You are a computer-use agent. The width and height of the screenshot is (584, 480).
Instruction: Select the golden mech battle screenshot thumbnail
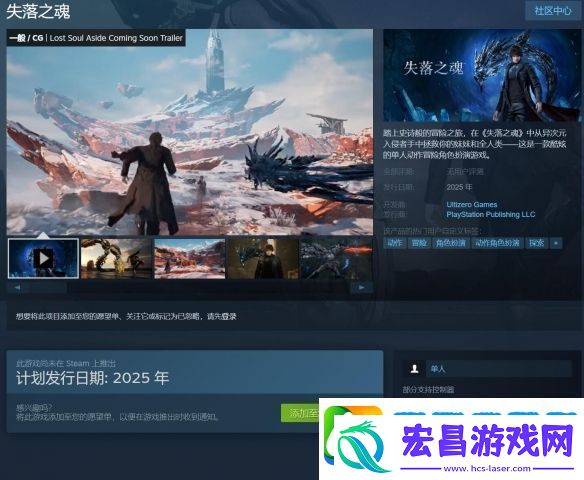tap(116, 258)
